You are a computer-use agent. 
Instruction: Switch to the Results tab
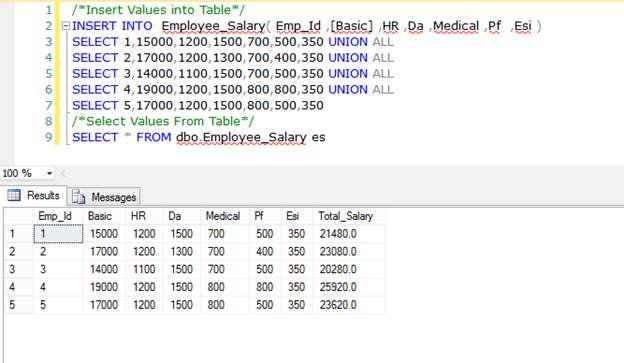pos(33,195)
